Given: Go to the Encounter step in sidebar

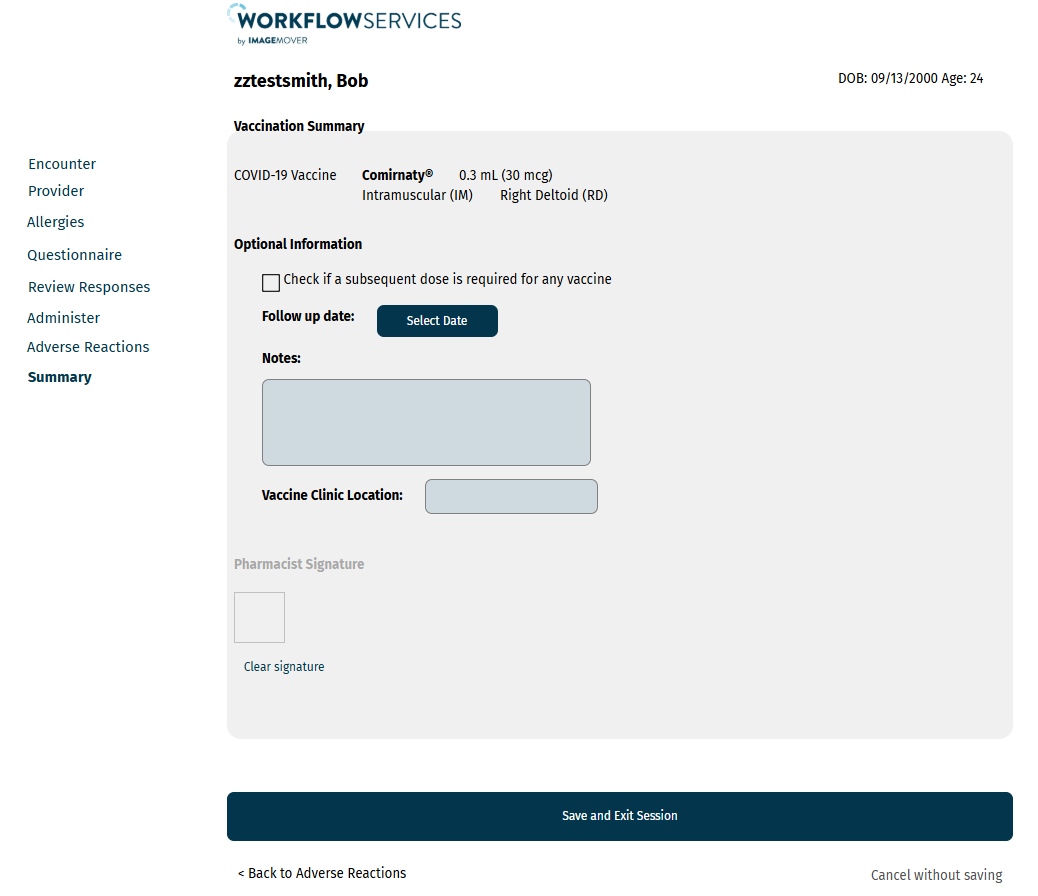Looking at the screenshot, I should pyautogui.click(x=62, y=164).
